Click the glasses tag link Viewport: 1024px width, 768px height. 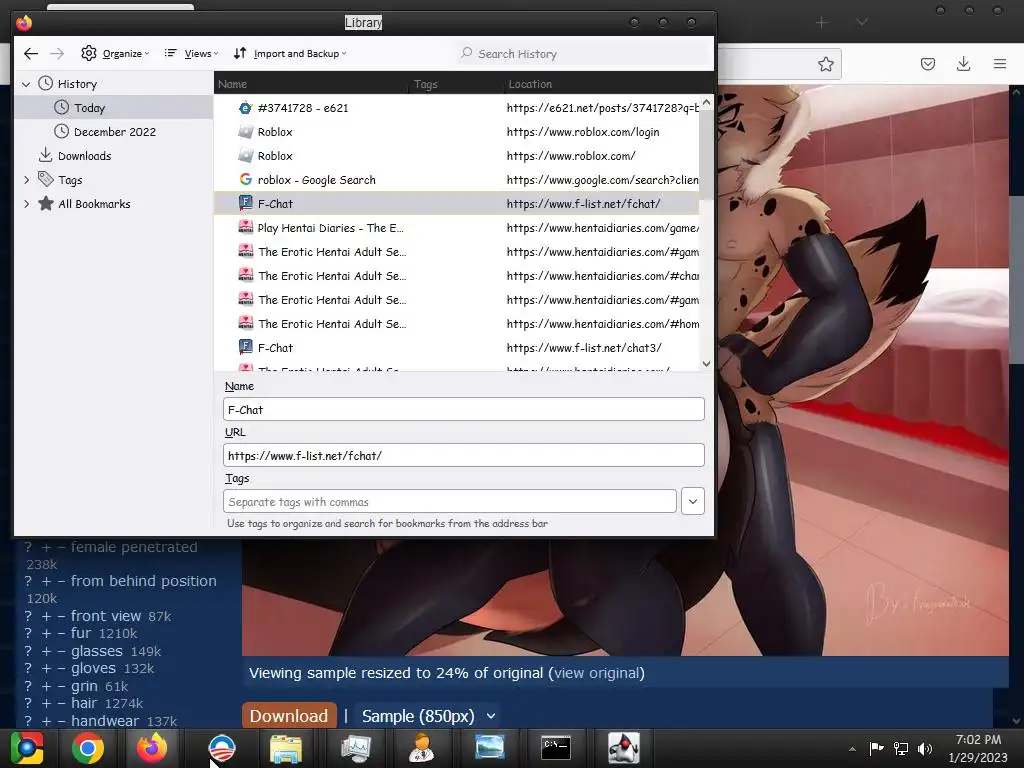[x=97, y=651]
